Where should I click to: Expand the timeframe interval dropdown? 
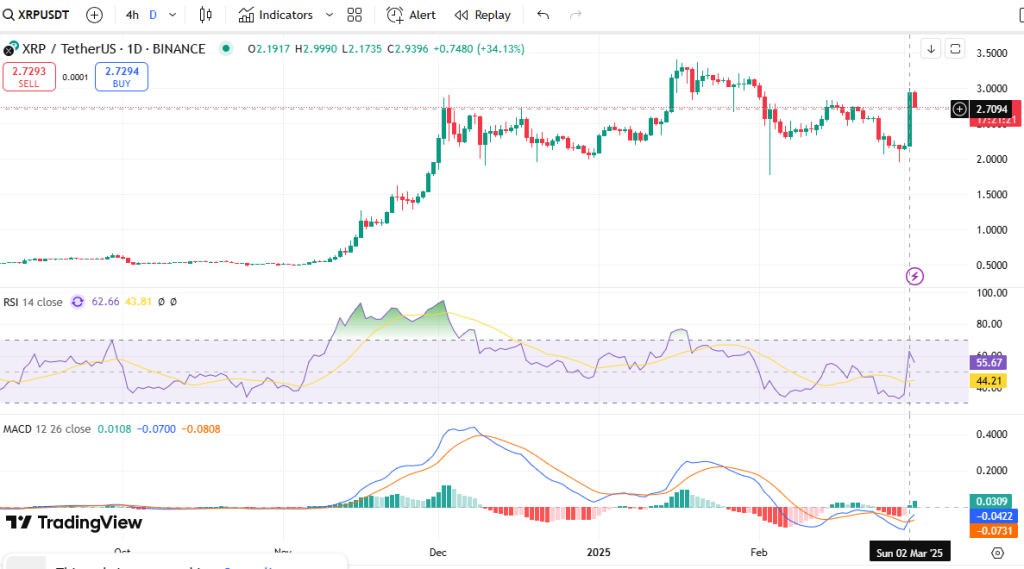173,15
